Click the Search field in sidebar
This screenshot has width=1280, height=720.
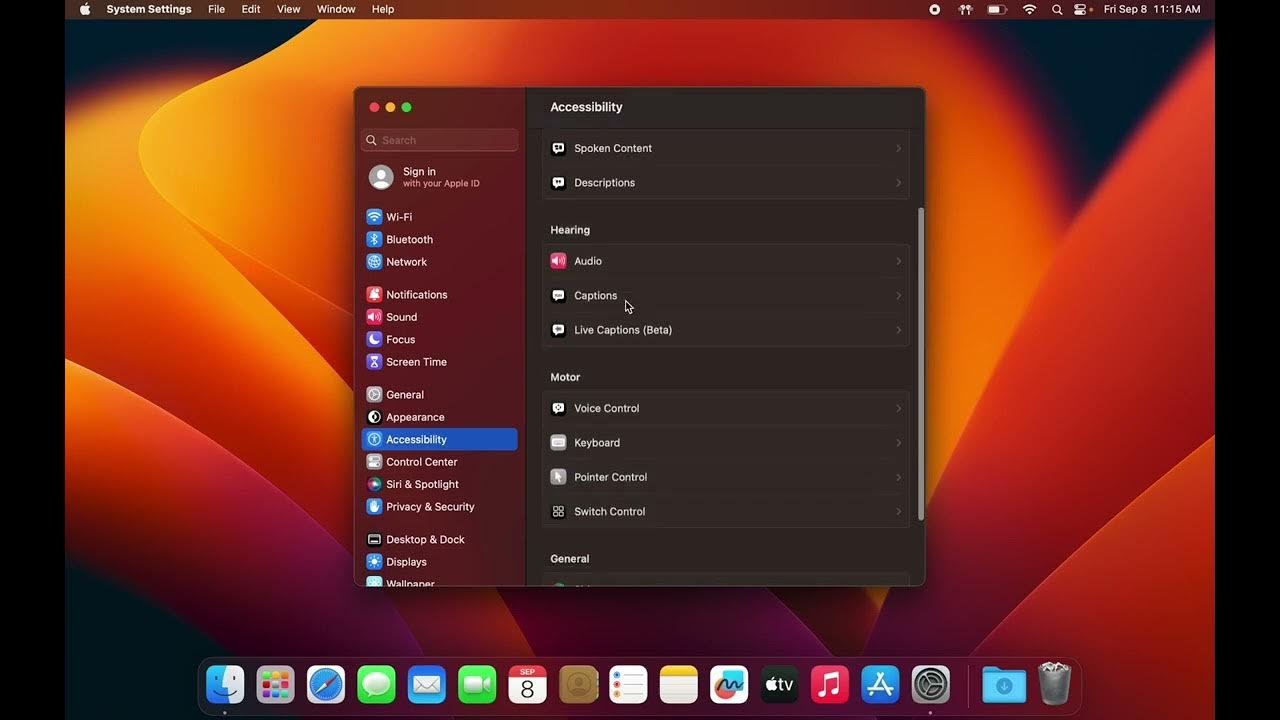(x=439, y=140)
